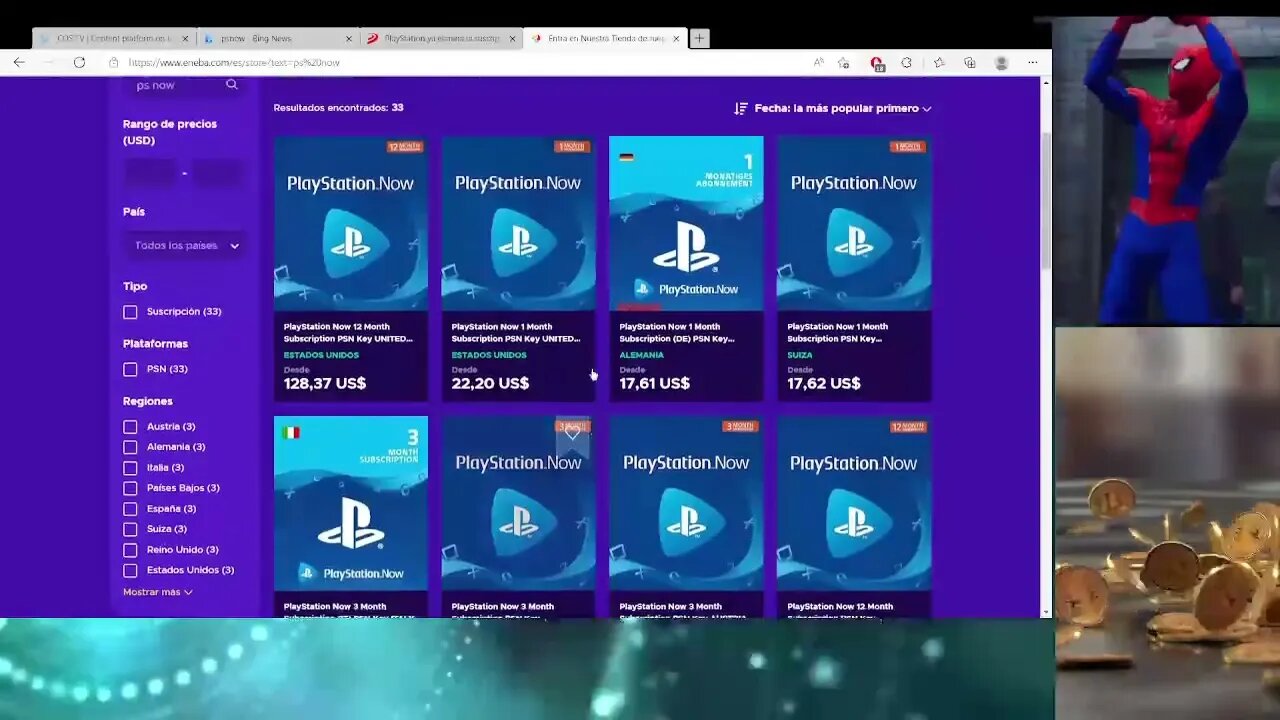Click the 17,61 US$ price

pyautogui.click(x=655, y=383)
